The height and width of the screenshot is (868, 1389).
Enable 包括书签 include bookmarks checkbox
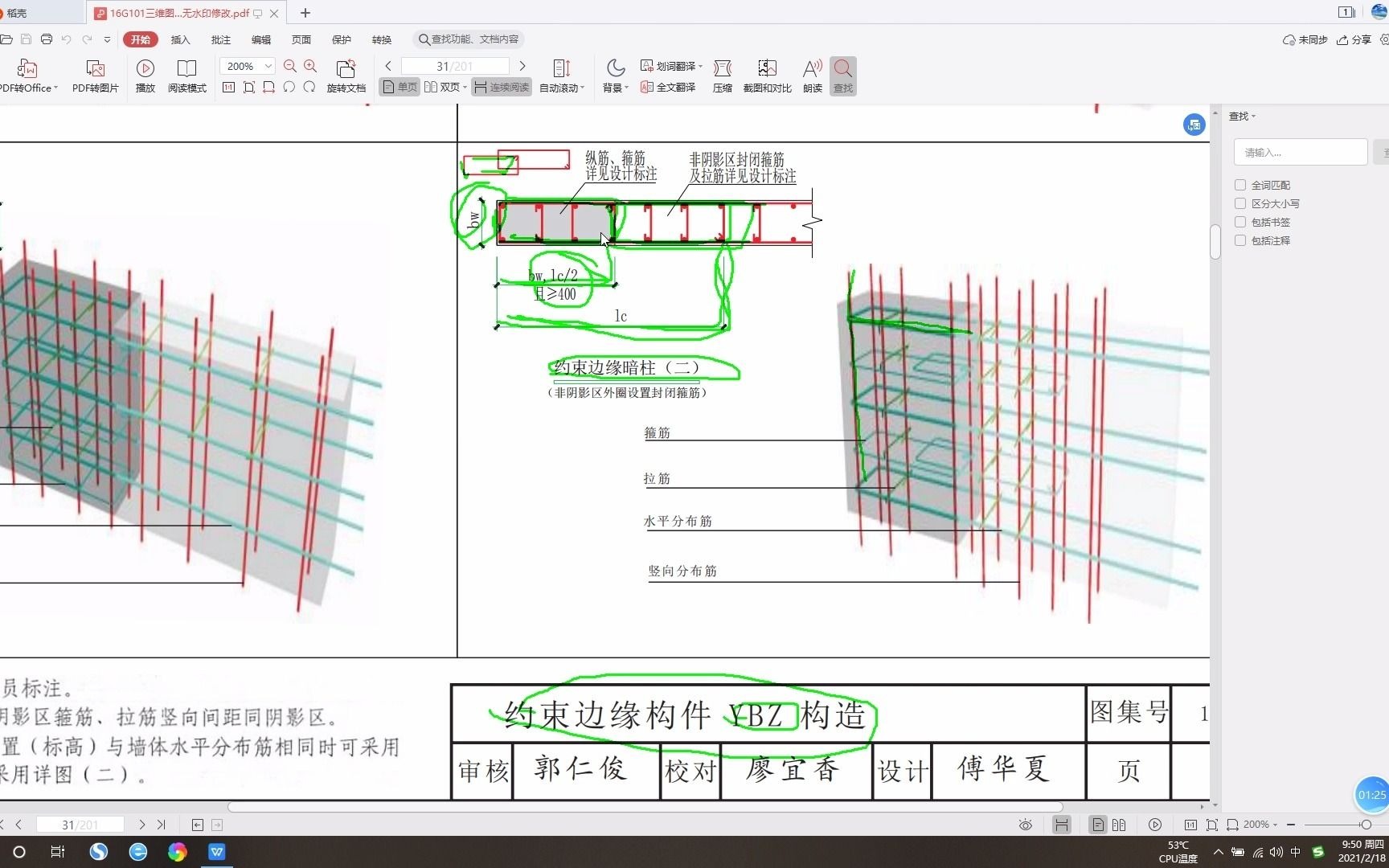(1240, 222)
